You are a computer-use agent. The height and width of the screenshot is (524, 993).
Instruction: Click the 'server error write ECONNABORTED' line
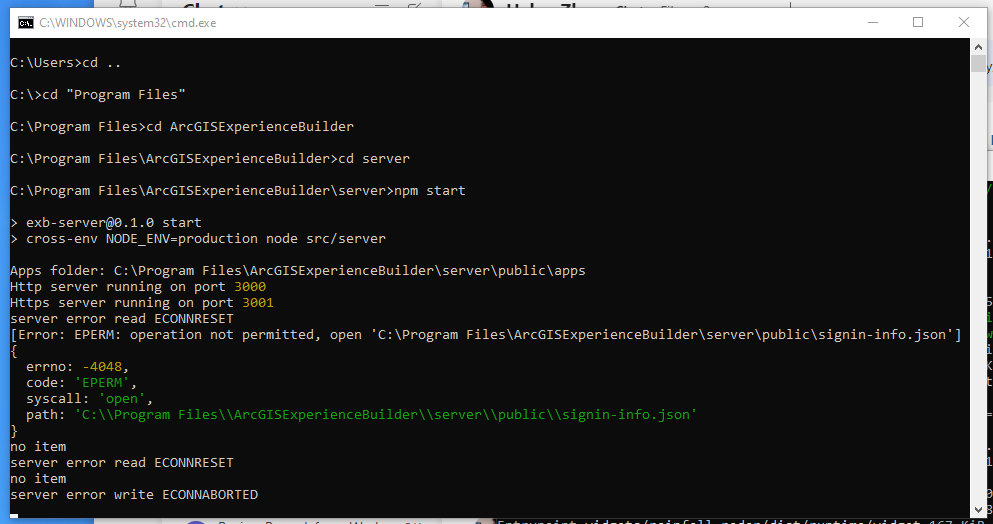[134, 494]
